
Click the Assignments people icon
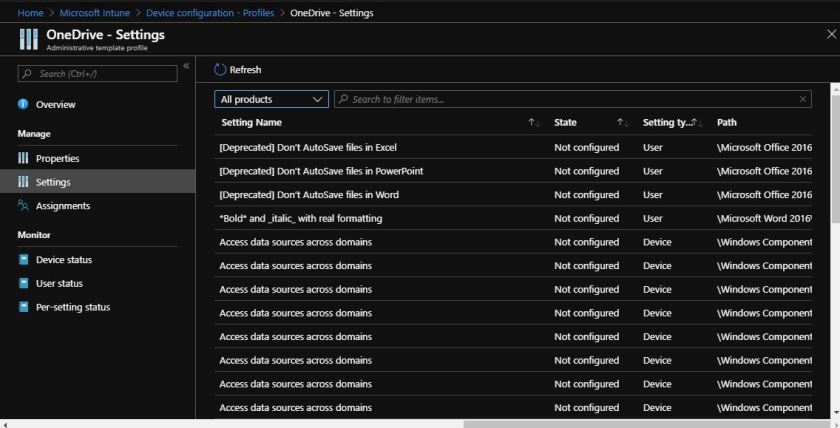click(x=23, y=205)
